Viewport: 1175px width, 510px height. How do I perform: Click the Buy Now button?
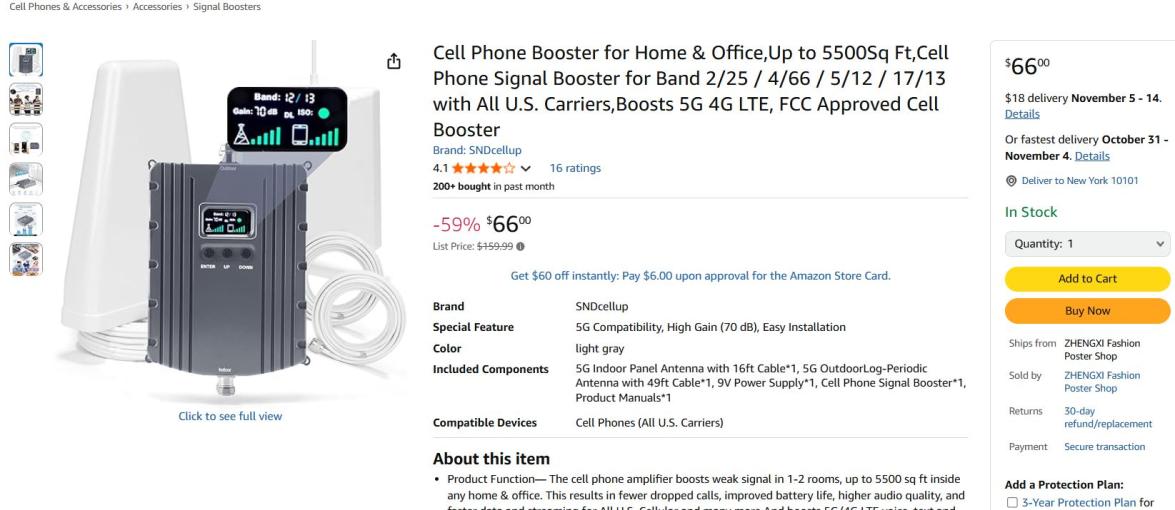pyautogui.click(x=1086, y=311)
